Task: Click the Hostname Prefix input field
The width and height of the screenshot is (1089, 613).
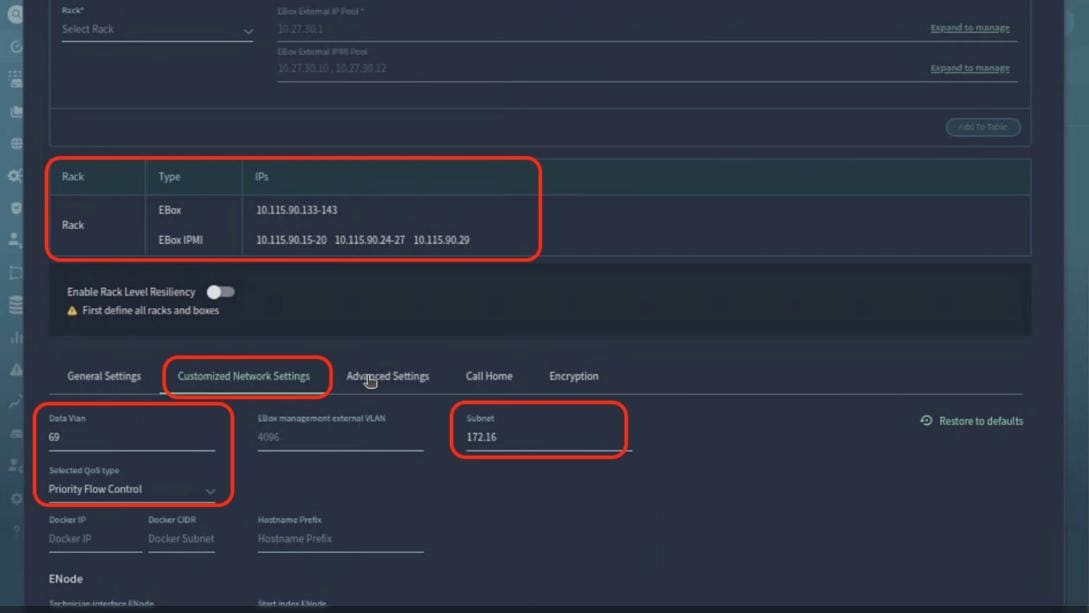Action: (340, 538)
